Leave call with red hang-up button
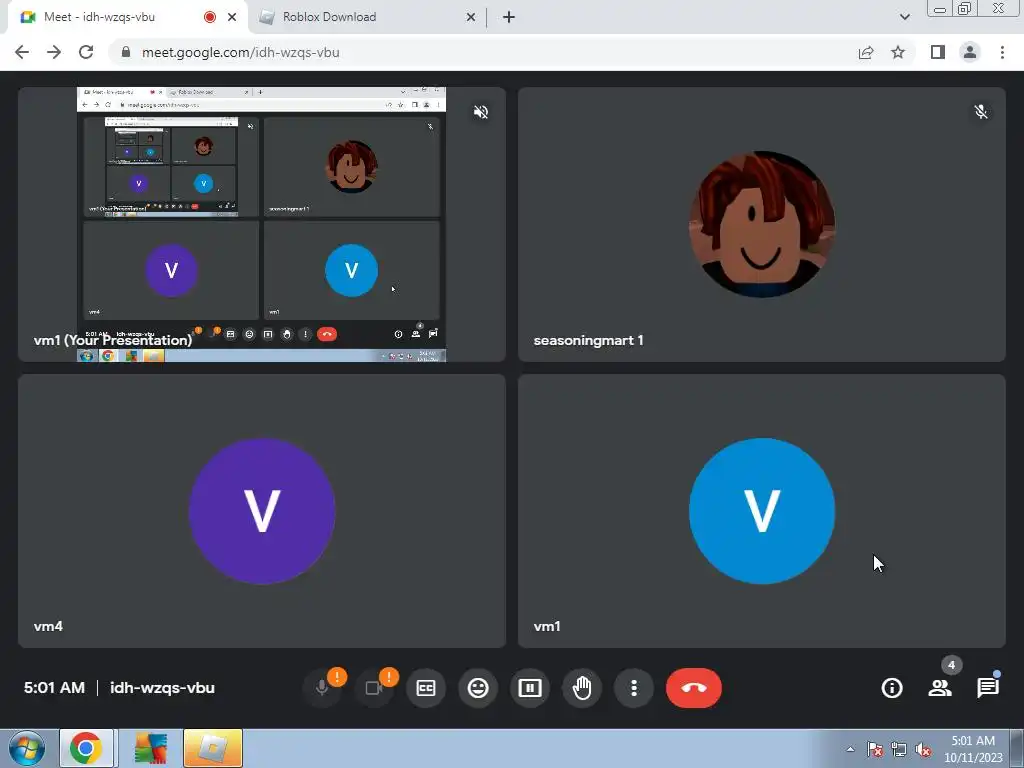The image size is (1024, 768). click(694, 688)
